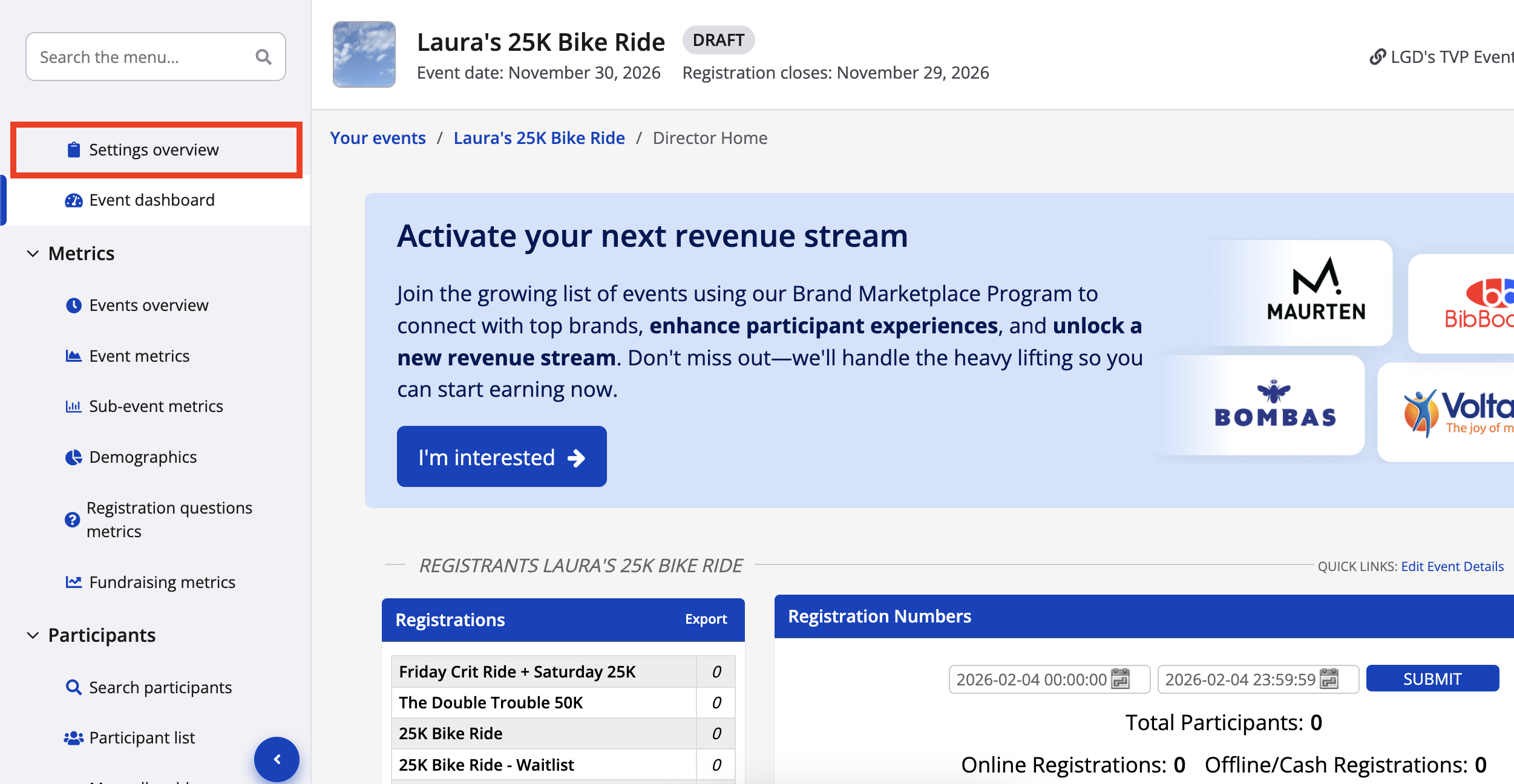This screenshot has height=784, width=1514.
Task: Collapse the sidebar with round arrow button
Action: (x=277, y=759)
